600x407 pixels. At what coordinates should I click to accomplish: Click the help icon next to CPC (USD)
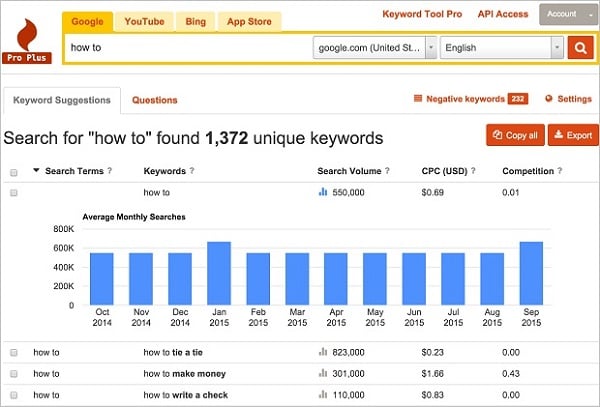(473, 171)
